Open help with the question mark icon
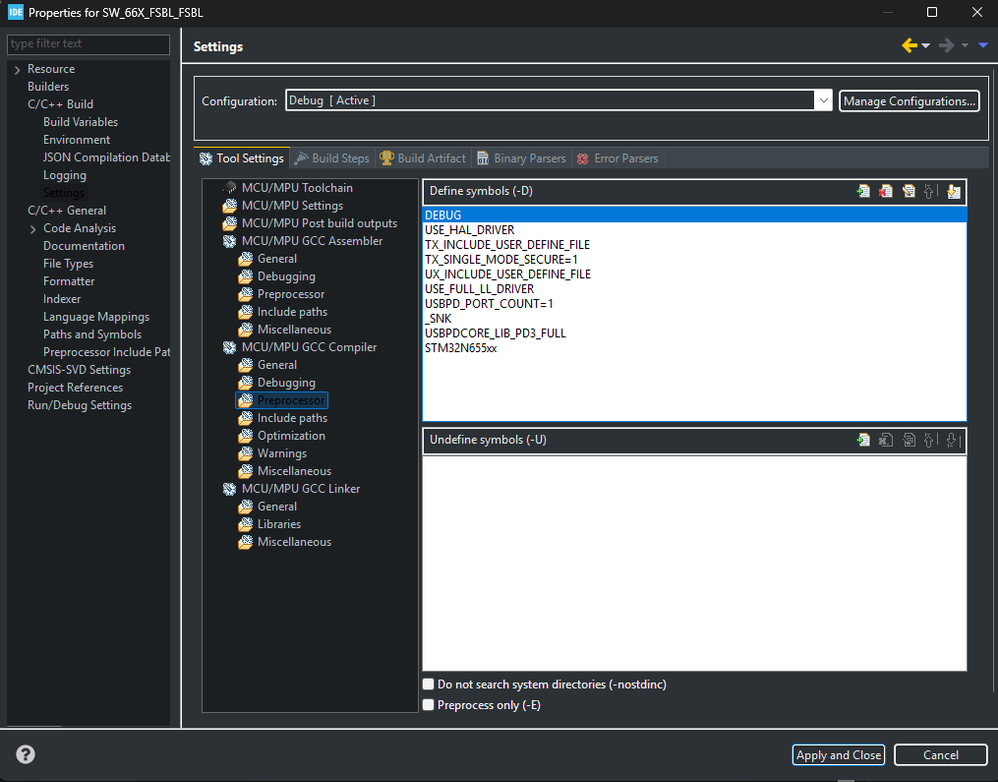This screenshot has width=998, height=782. 25,755
